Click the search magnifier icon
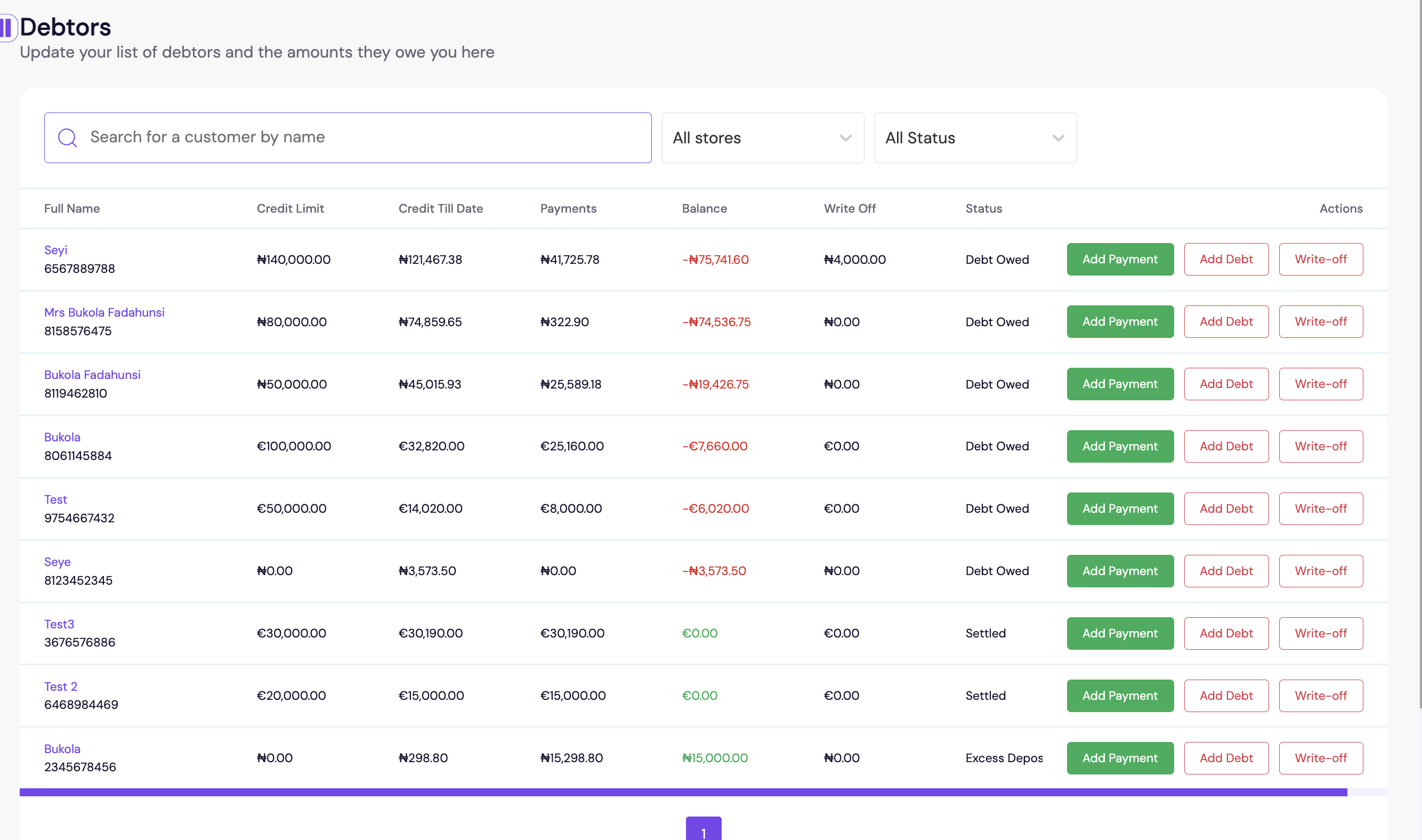This screenshot has width=1422, height=840. [x=67, y=138]
